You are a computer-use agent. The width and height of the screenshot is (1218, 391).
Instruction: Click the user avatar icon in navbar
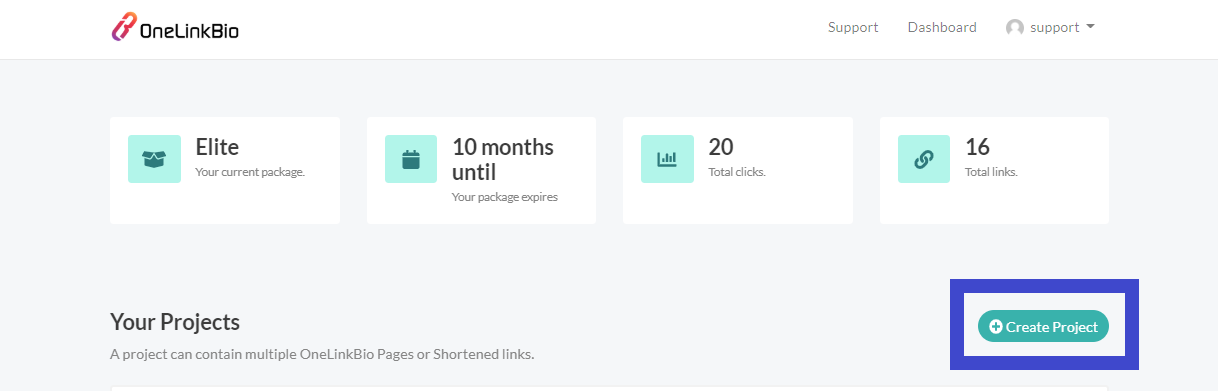(1015, 28)
